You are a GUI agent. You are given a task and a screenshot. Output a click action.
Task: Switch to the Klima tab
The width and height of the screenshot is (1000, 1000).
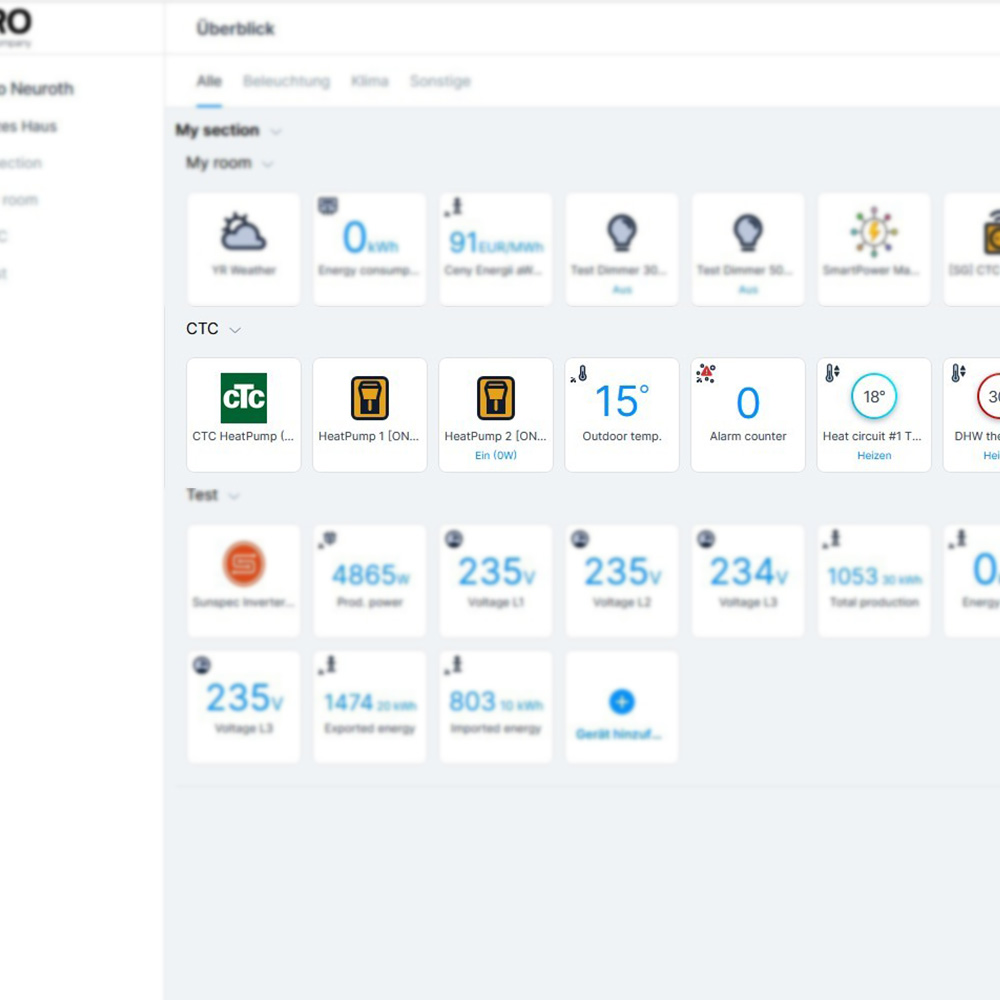370,81
